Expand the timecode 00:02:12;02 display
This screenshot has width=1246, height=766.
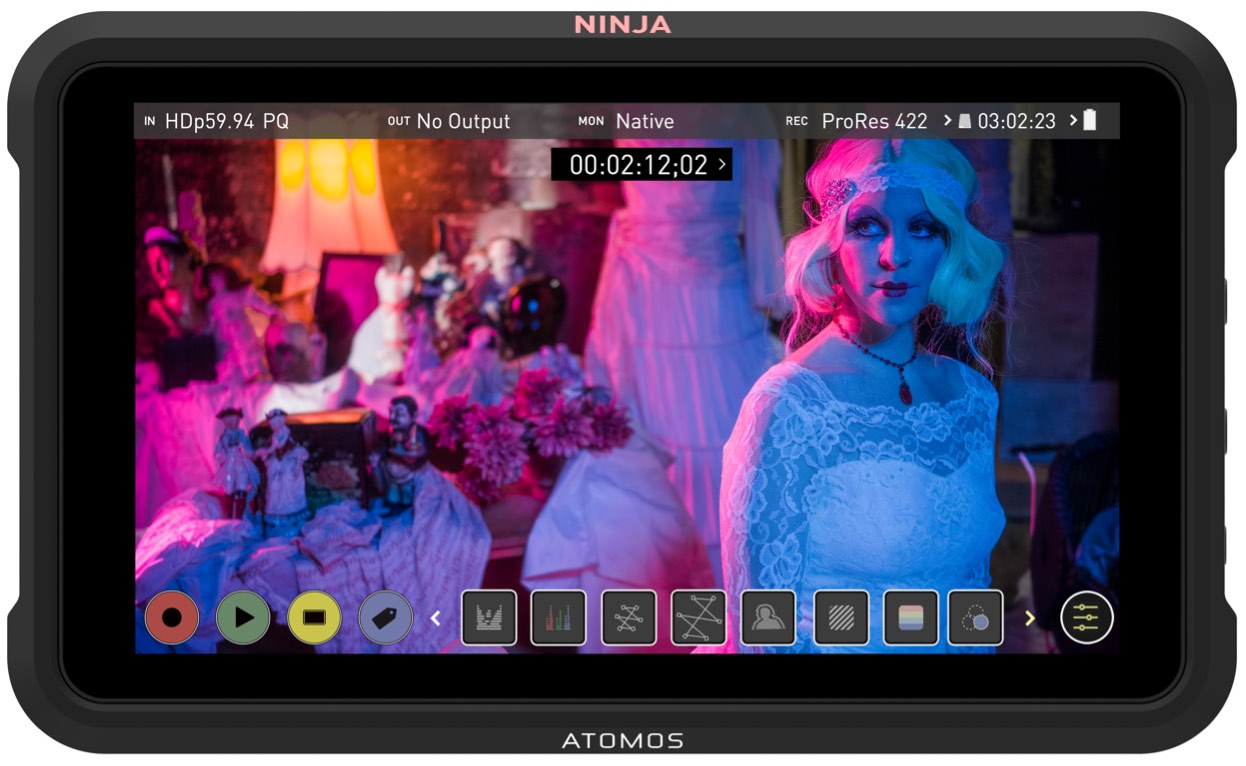click(x=641, y=165)
